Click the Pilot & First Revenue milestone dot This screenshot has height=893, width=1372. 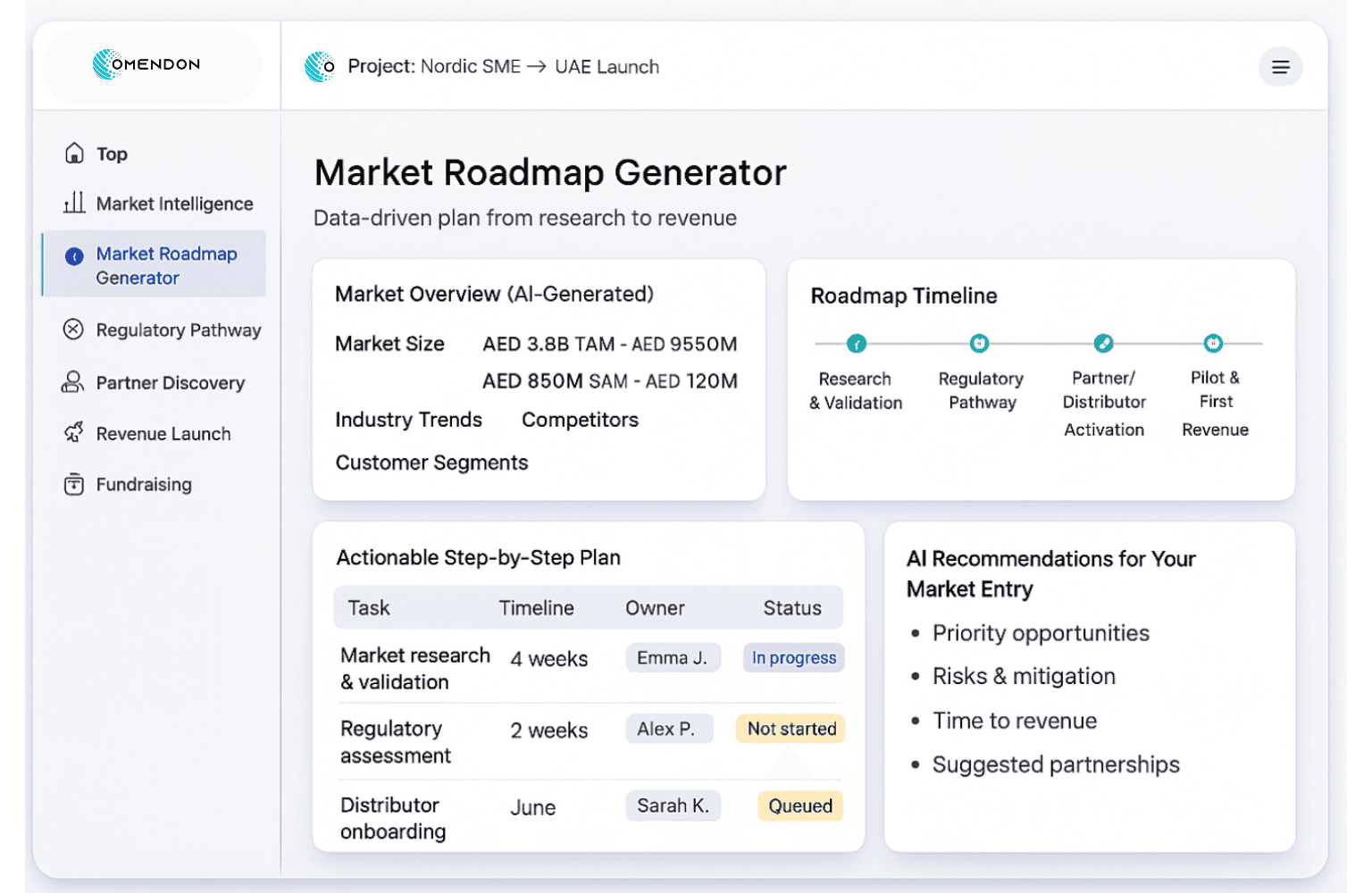[1214, 343]
